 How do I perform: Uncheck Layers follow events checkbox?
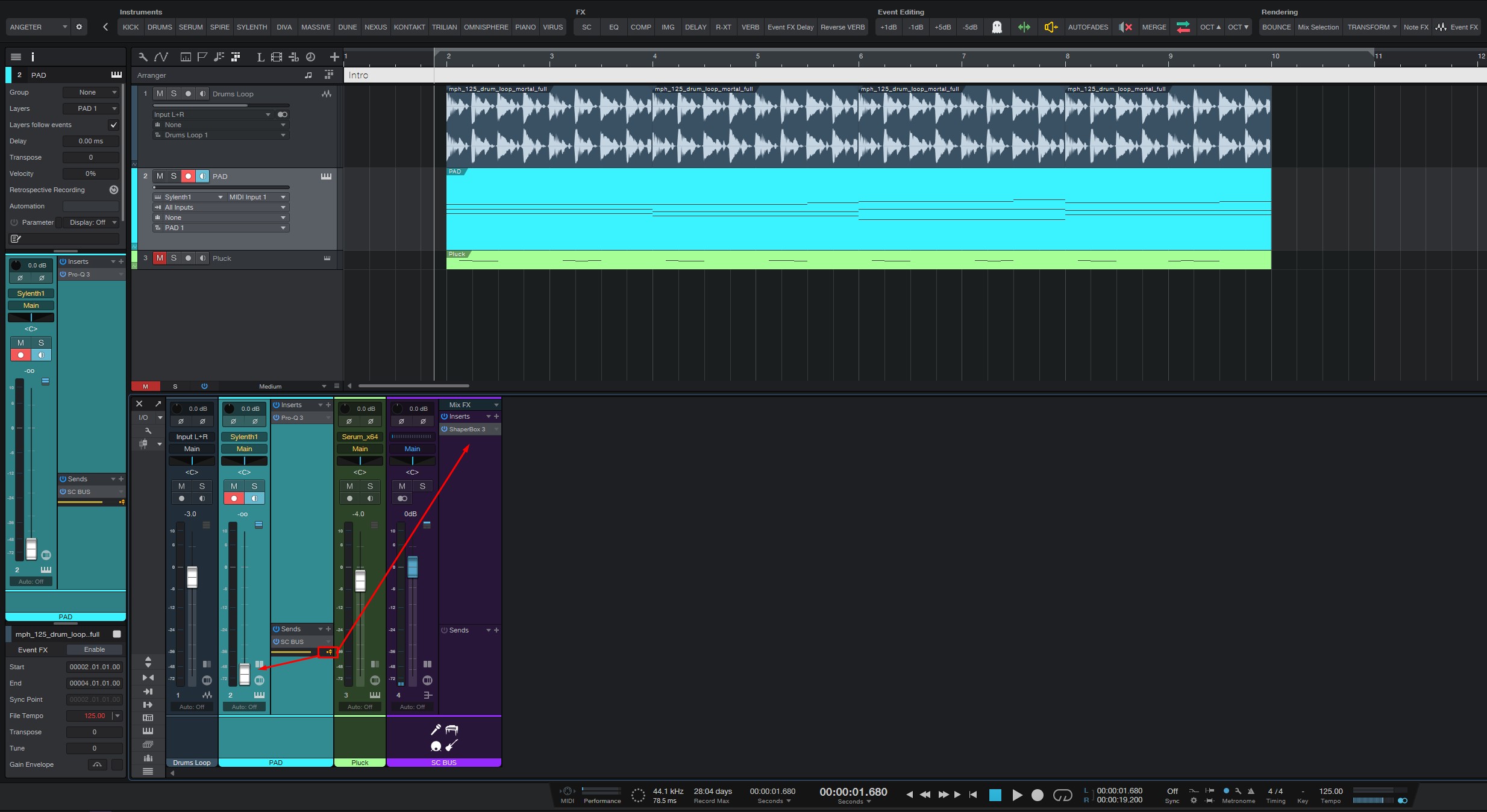click(113, 125)
